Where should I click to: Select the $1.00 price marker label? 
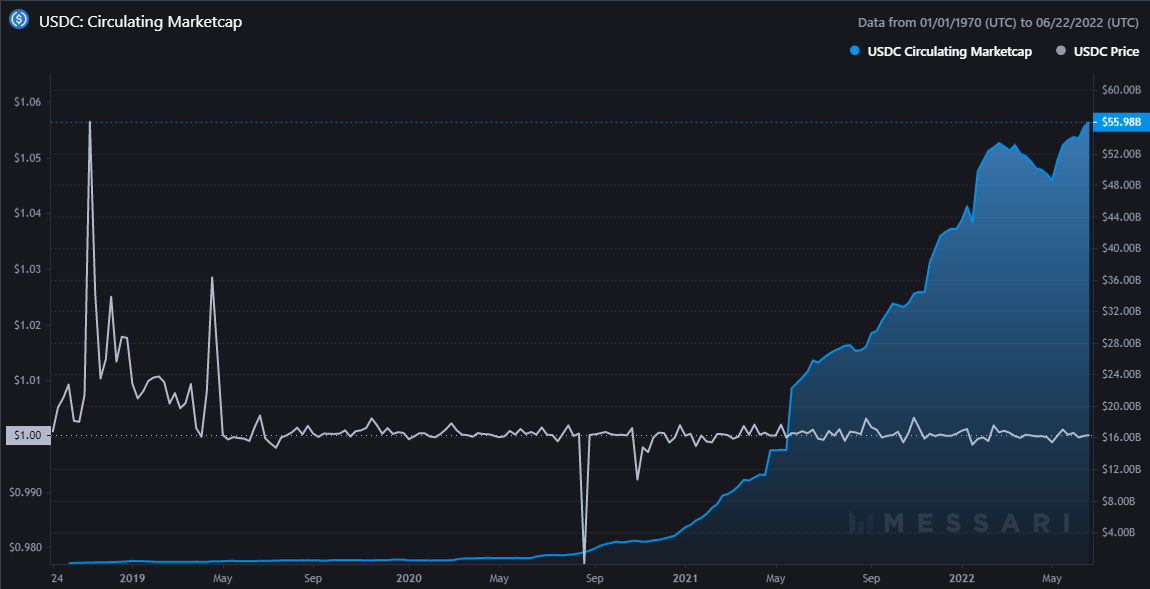click(27, 436)
